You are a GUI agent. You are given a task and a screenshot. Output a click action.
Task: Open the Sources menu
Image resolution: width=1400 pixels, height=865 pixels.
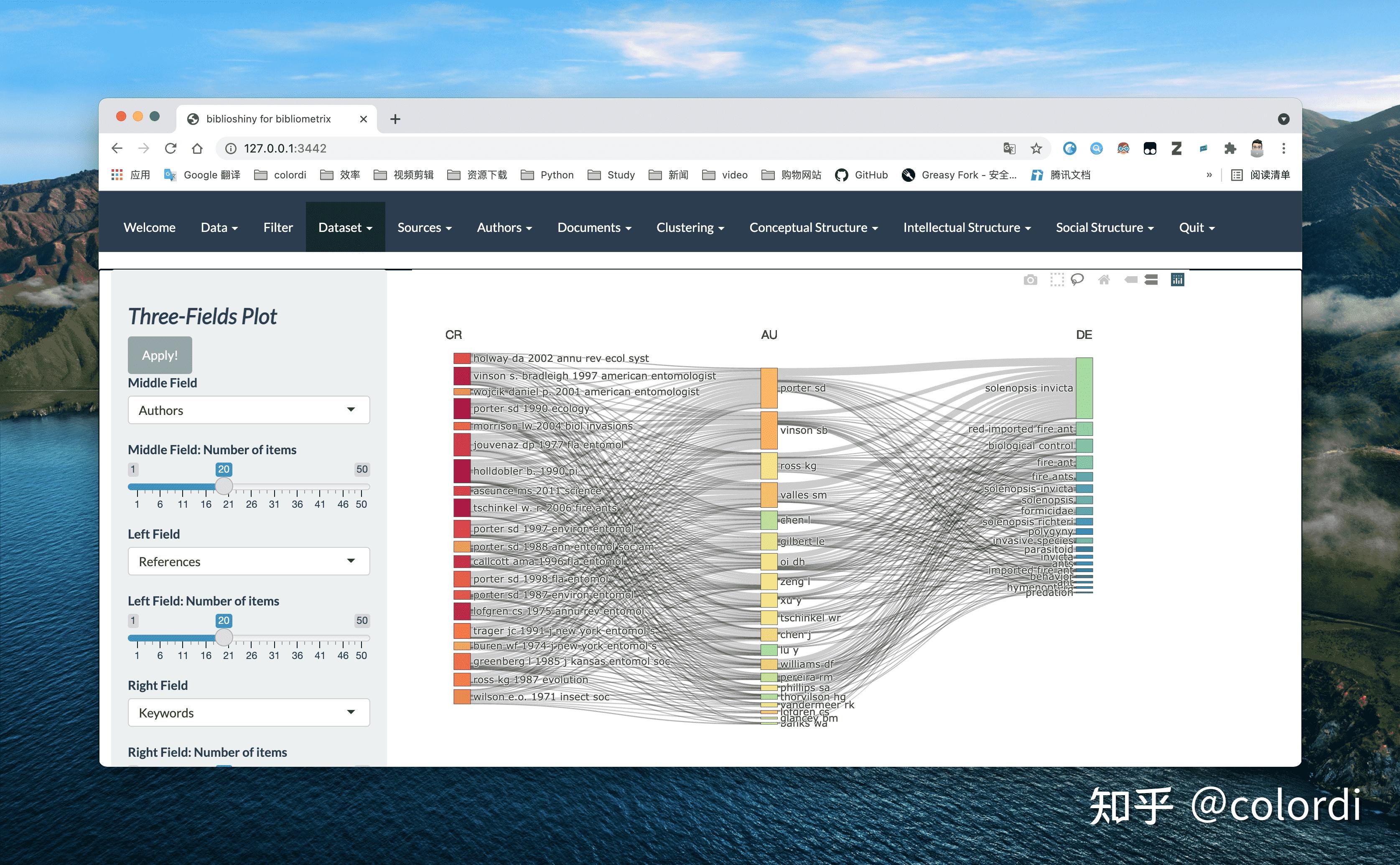point(425,228)
